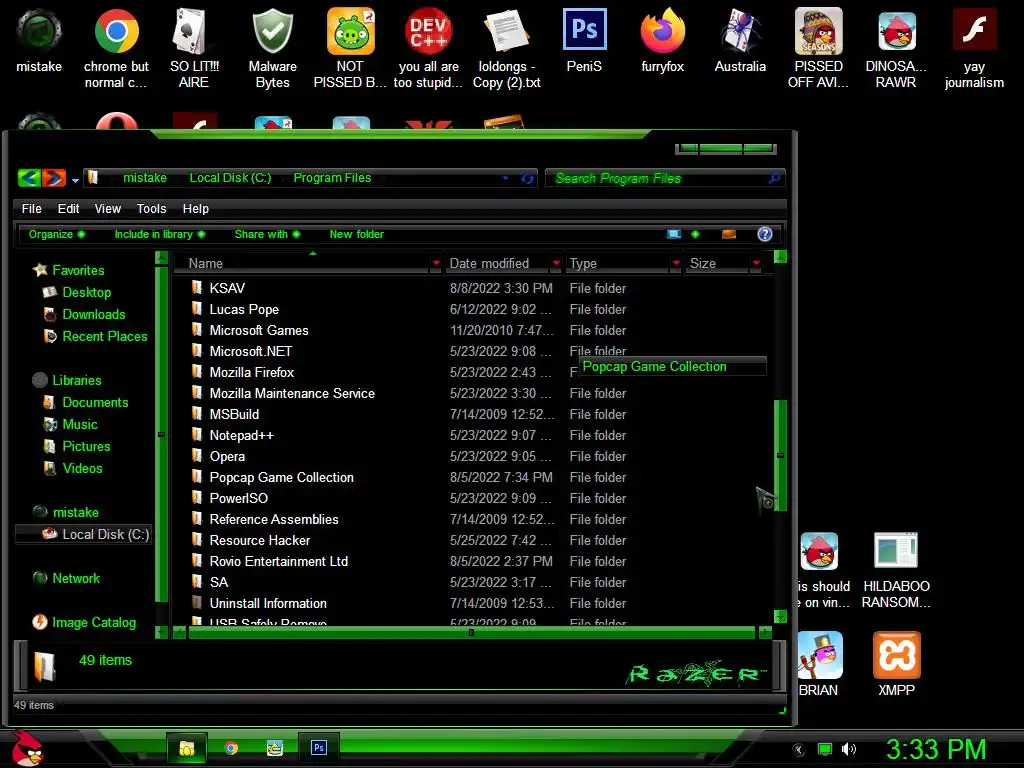This screenshot has width=1024, height=768.
Task: Select the Resource Hacker folder
Action: 259,540
